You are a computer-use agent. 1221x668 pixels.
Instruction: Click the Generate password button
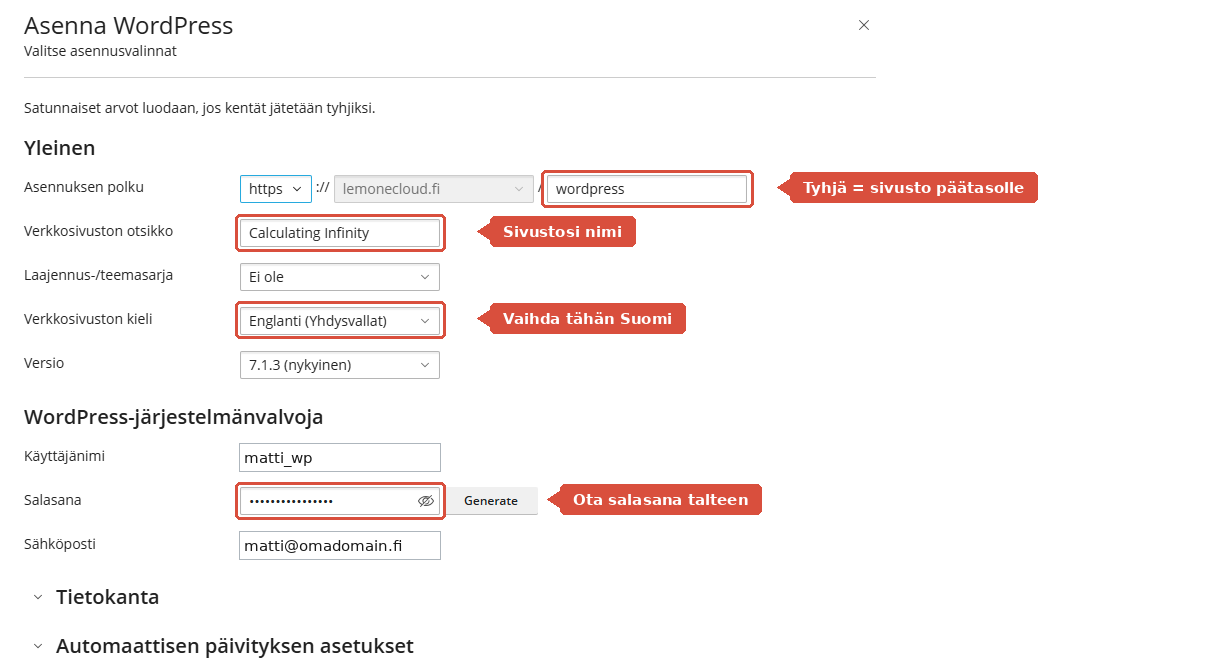[x=491, y=501]
